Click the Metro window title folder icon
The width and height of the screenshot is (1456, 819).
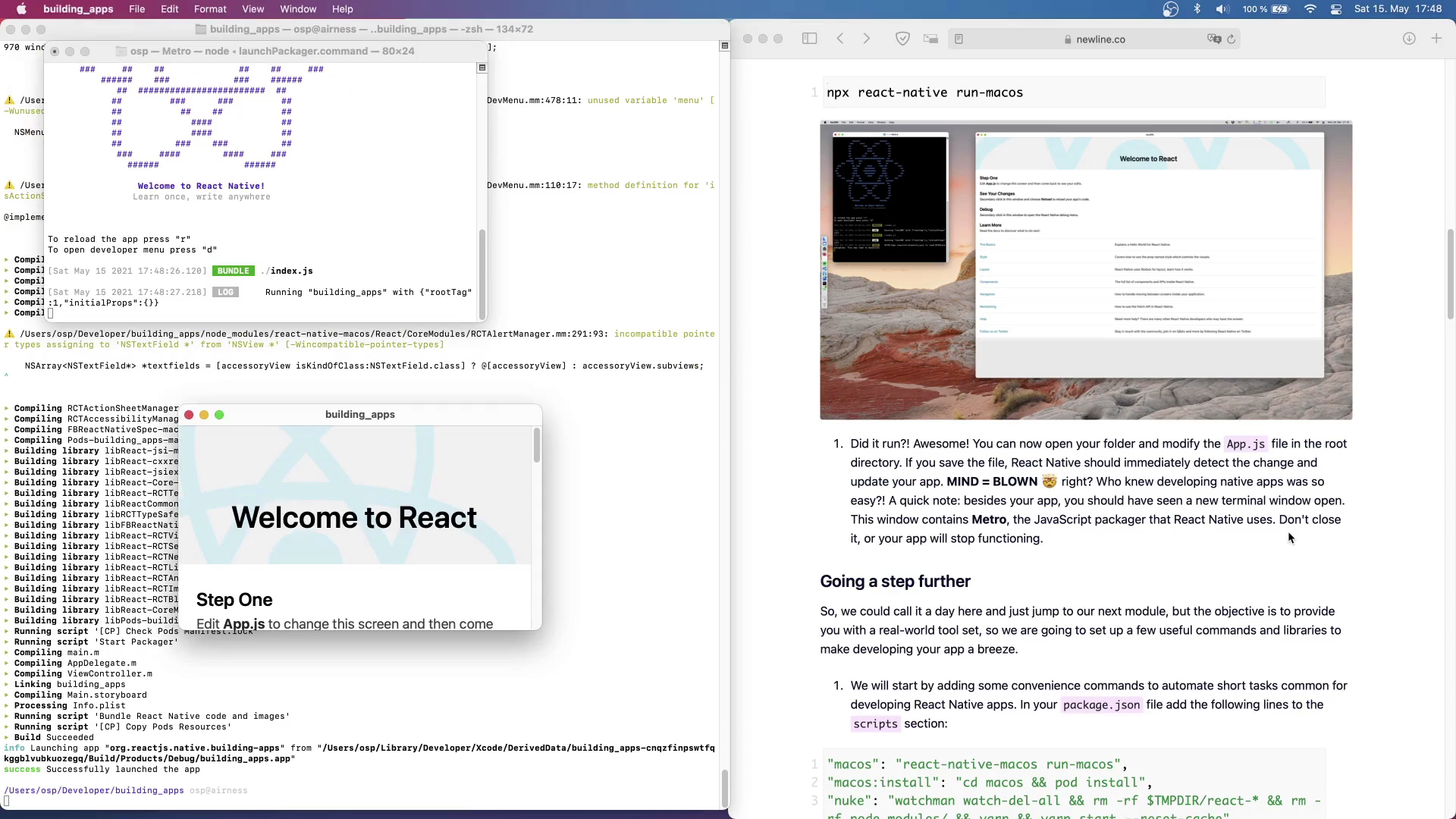(121, 51)
